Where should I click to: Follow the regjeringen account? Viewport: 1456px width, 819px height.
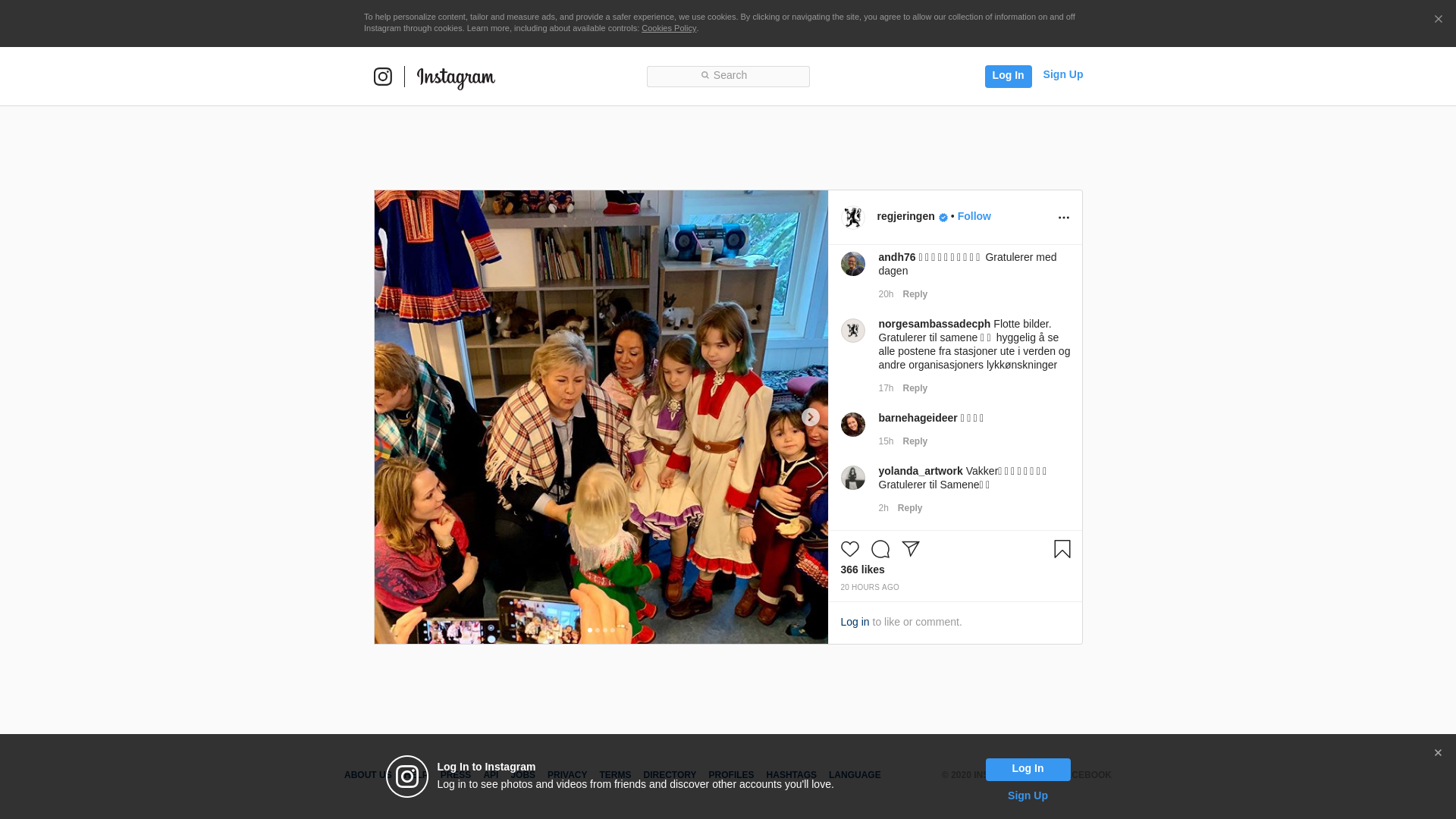tap(974, 216)
